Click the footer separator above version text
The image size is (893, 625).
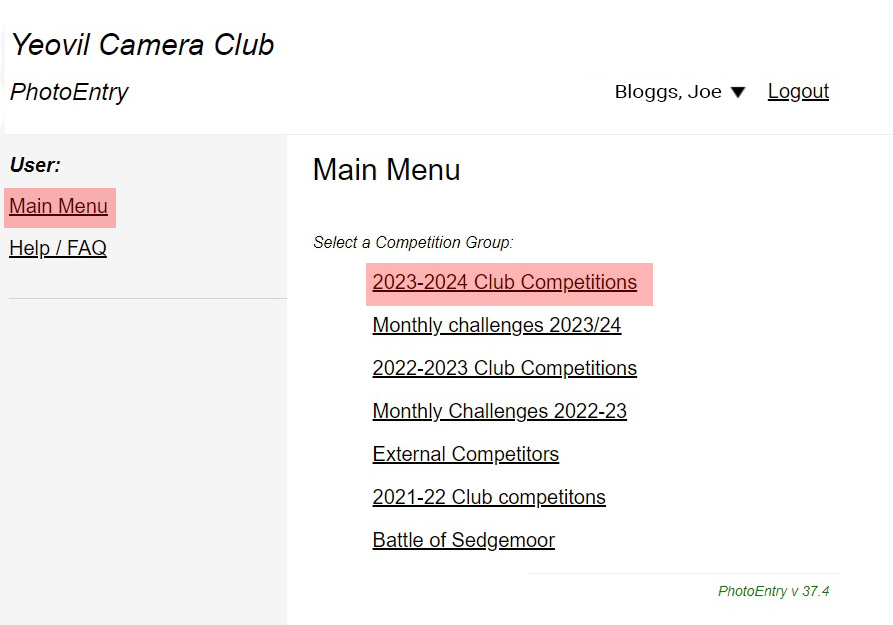click(x=683, y=573)
